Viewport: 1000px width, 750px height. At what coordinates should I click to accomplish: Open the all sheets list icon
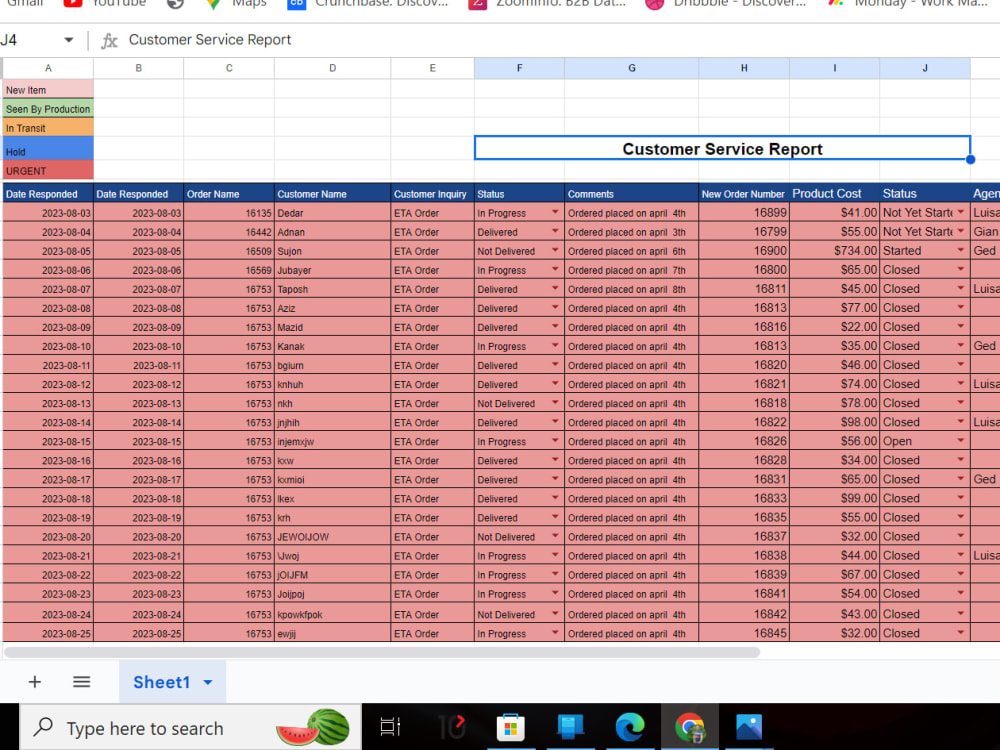pyautogui.click(x=81, y=682)
